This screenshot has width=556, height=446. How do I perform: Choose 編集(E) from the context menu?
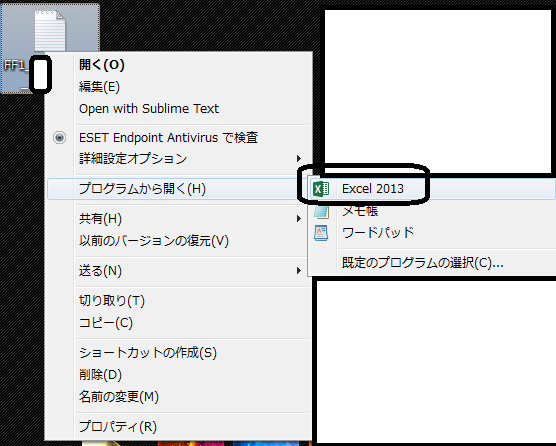pos(179,87)
